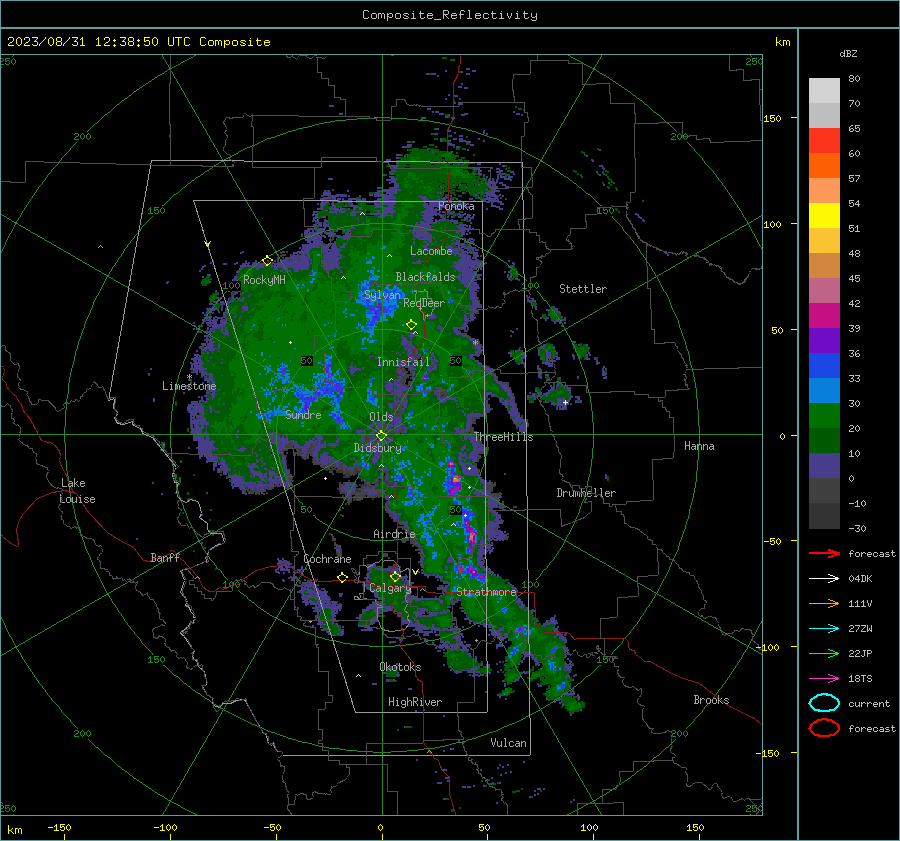Select the RedDeer label
The height and width of the screenshot is (841, 900).
point(424,303)
